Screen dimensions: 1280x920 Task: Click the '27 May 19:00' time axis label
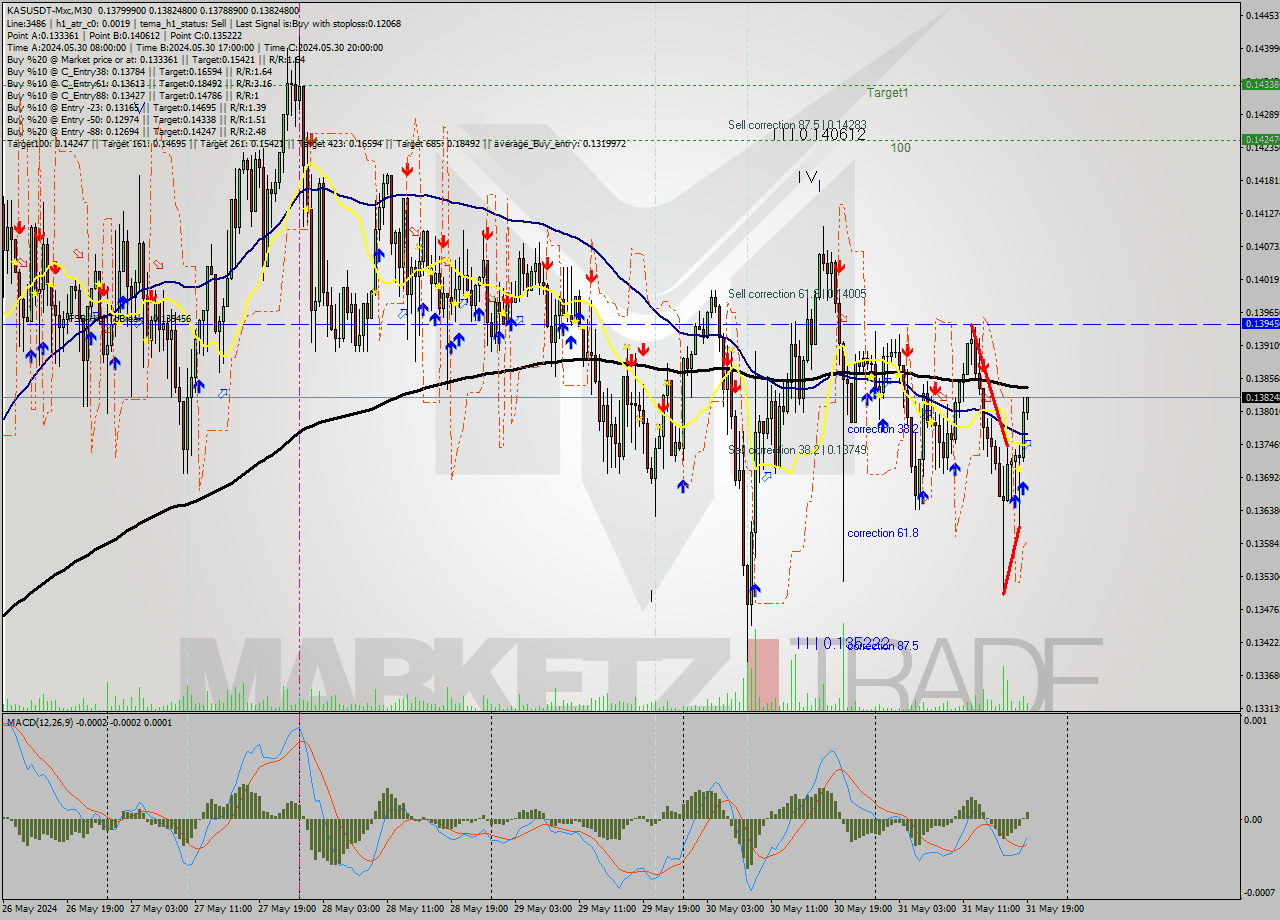[x=287, y=909]
